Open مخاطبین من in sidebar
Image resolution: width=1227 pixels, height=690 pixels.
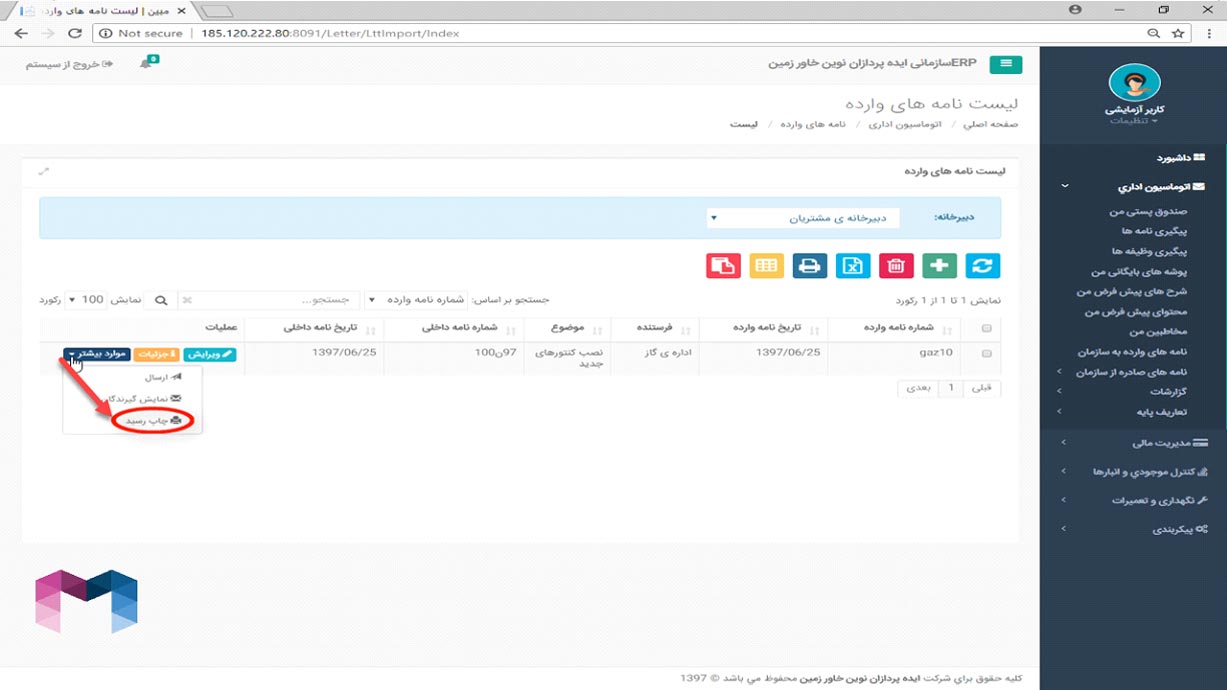pos(1158,332)
